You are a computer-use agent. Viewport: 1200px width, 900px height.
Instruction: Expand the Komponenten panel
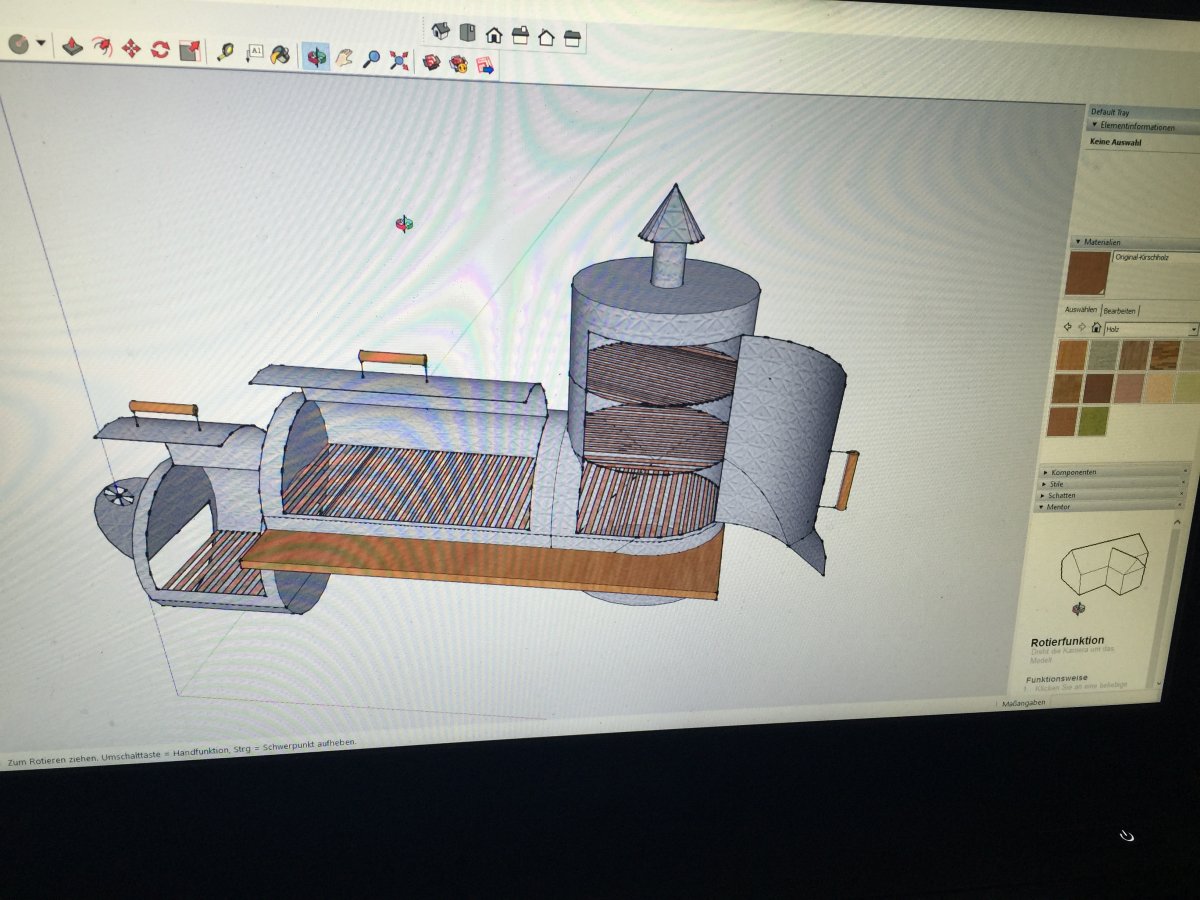pos(1046,471)
